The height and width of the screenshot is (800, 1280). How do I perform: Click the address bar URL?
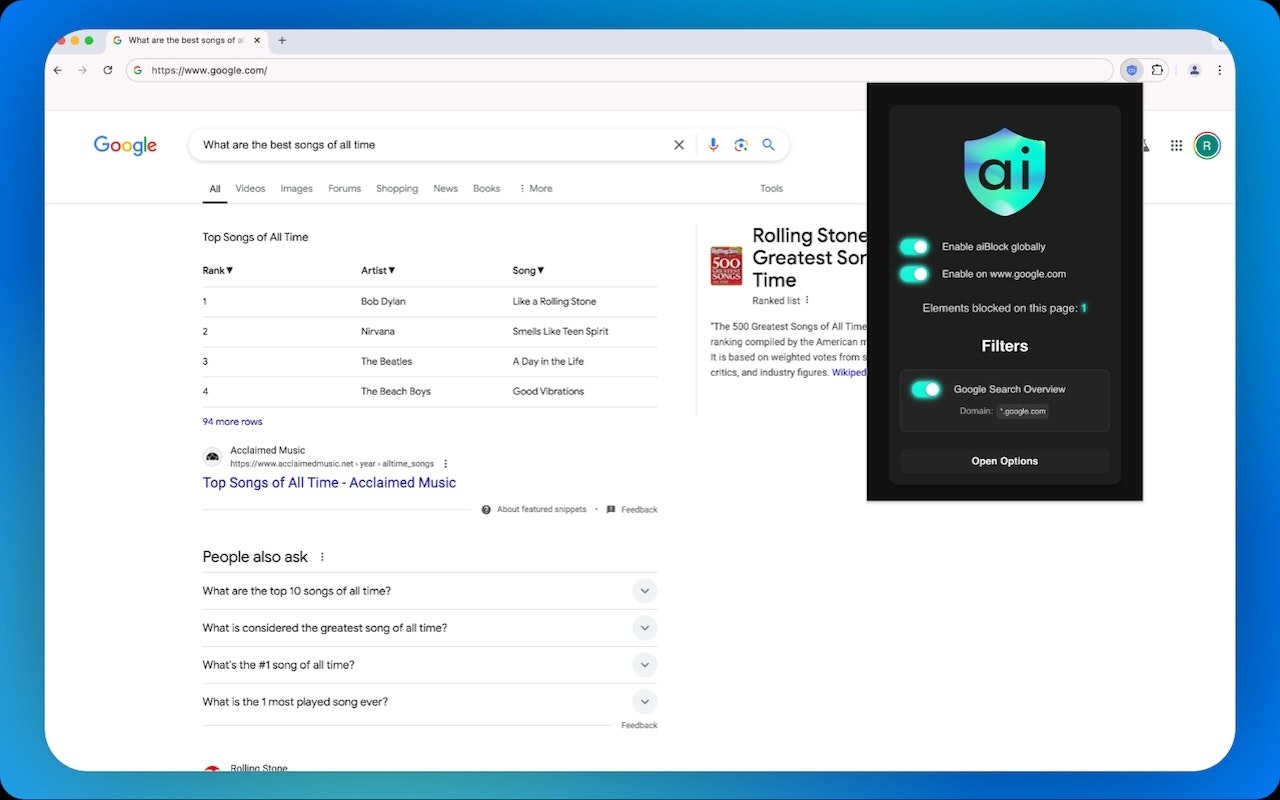click(209, 70)
